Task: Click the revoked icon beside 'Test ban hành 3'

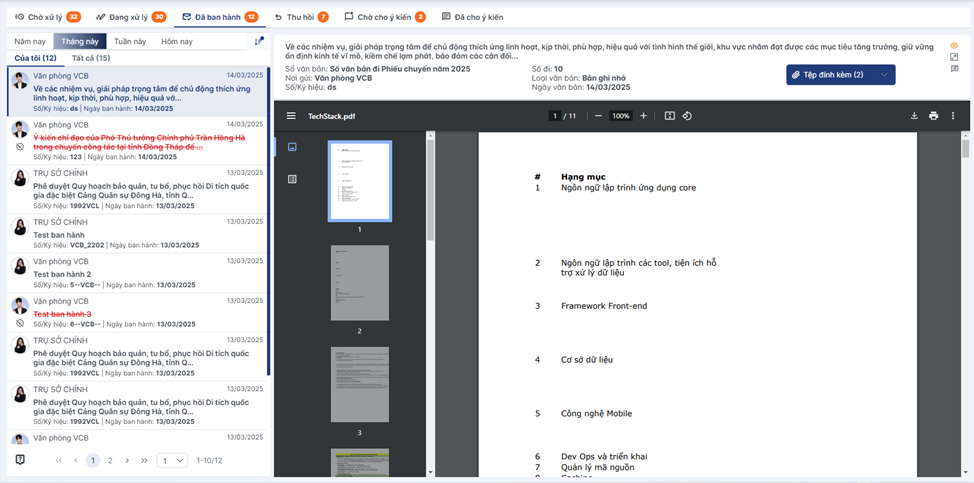Action: (x=20, y=323)
